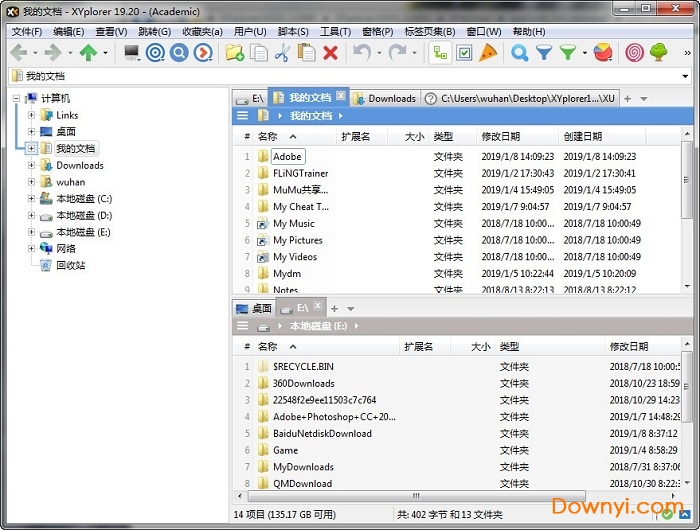Select the FLiNGTrainer folder

[300, 173]
